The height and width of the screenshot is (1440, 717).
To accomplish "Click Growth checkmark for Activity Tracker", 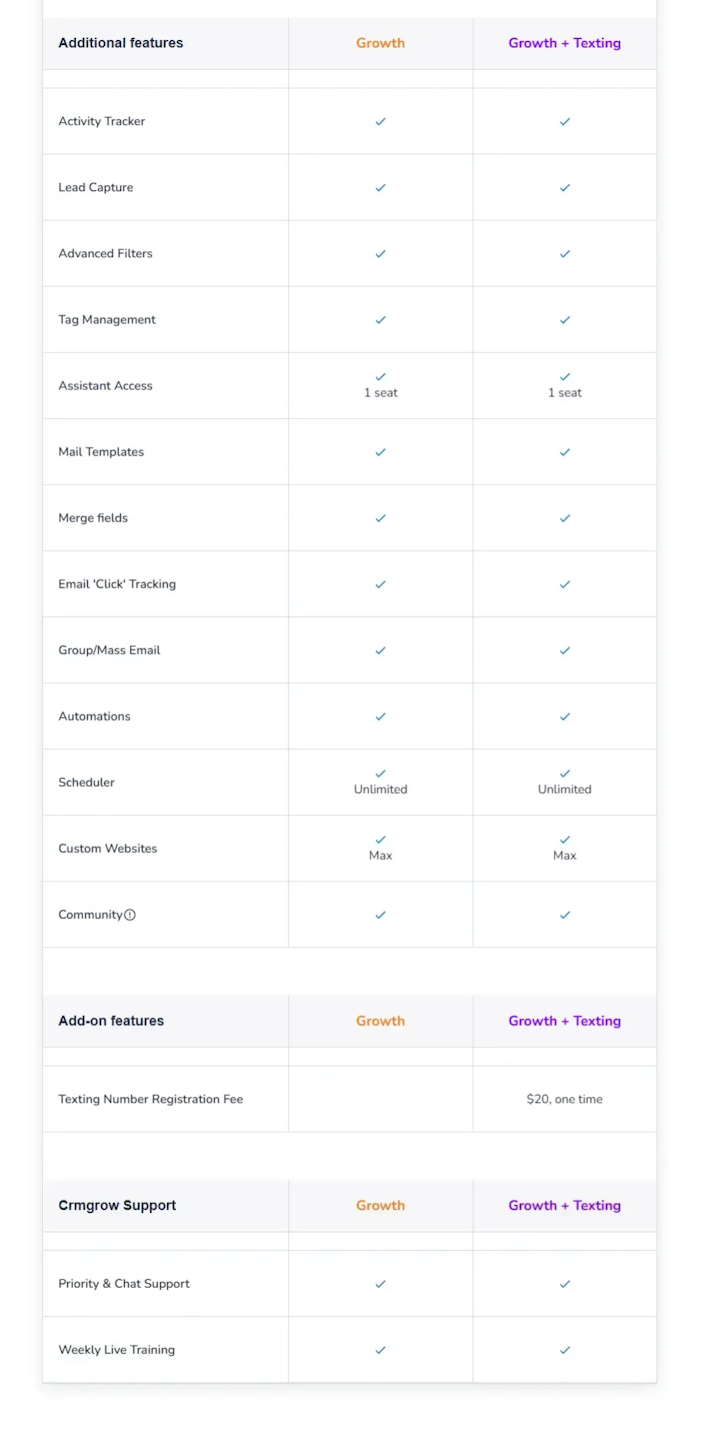I will (x=380, y=122).
